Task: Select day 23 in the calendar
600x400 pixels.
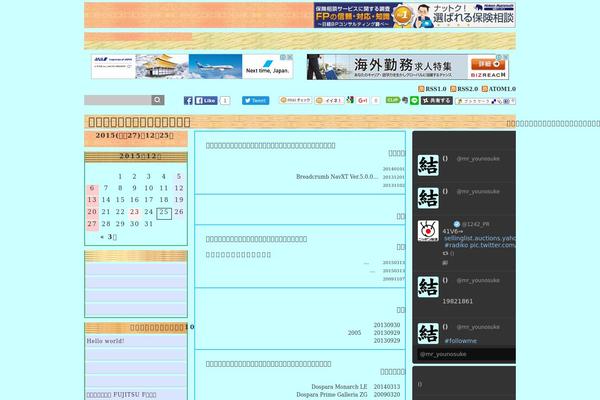Action: click(134, 212)
